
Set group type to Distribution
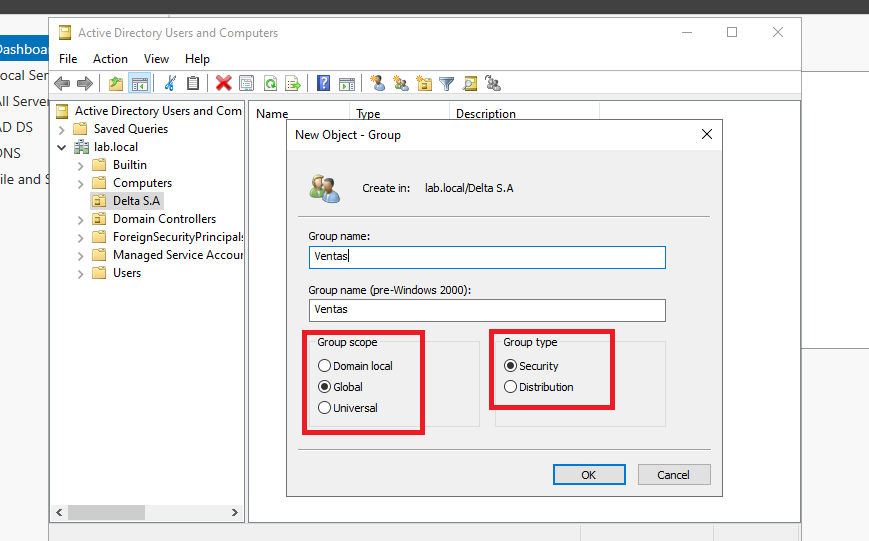point(511,387)
